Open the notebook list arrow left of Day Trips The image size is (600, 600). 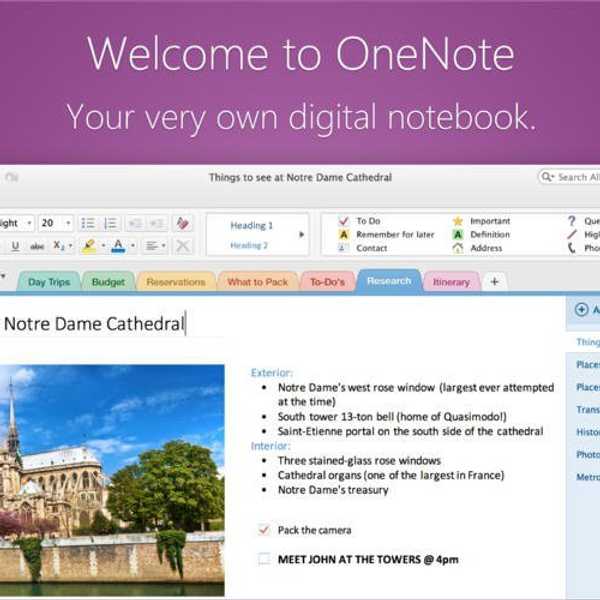pos(3,276)
